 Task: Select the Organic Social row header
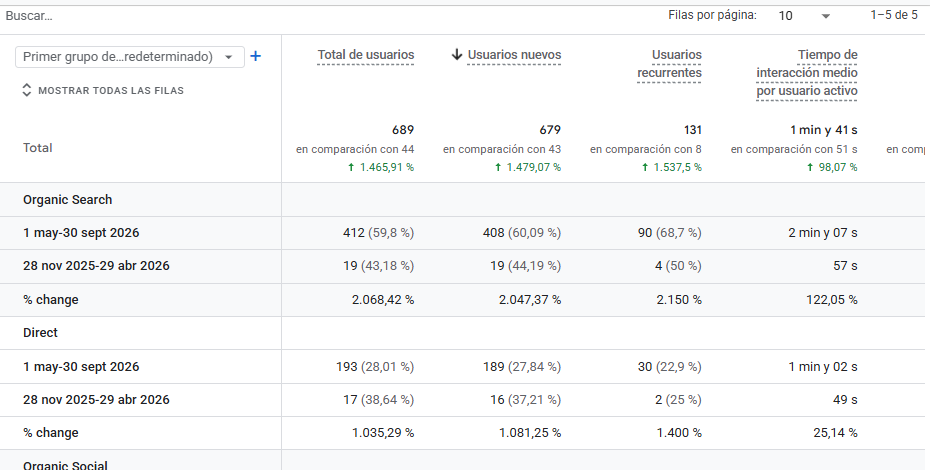click(65, 465)
